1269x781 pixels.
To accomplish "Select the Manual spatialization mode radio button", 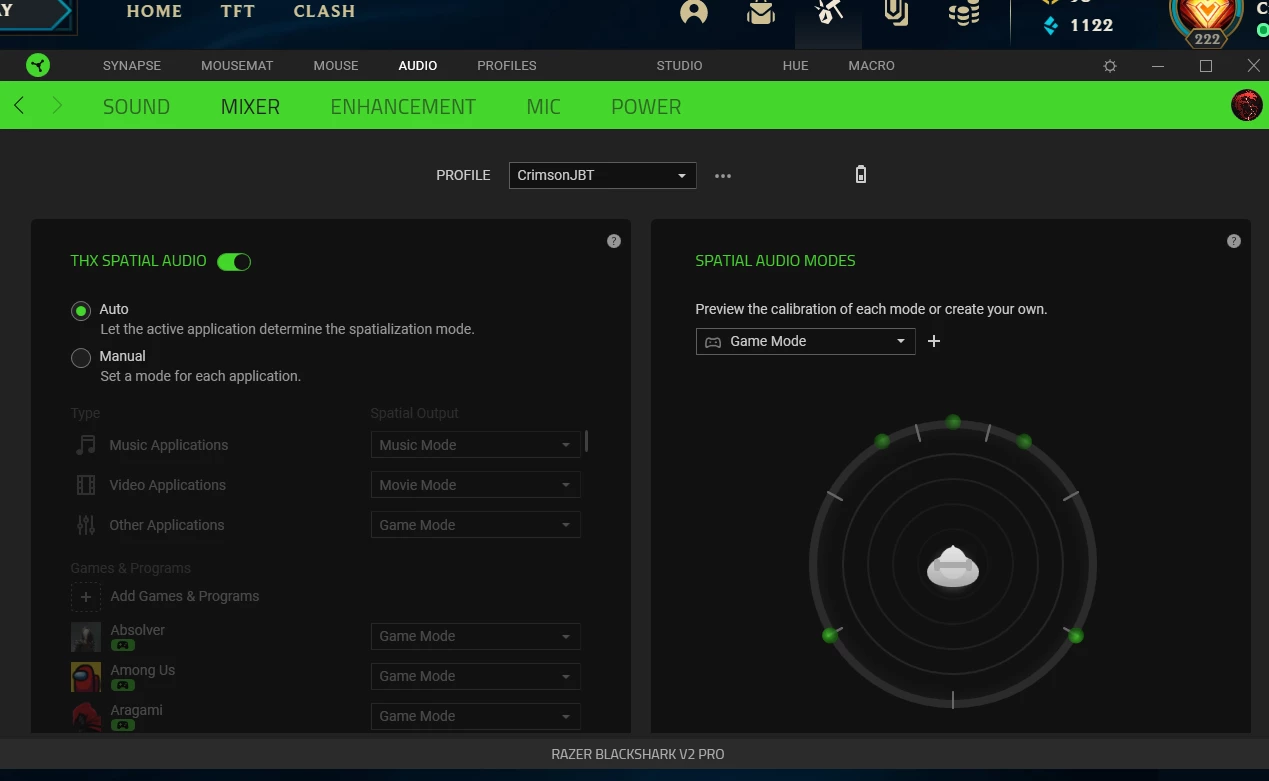I will pyautogui.click(x=80, y=357).
